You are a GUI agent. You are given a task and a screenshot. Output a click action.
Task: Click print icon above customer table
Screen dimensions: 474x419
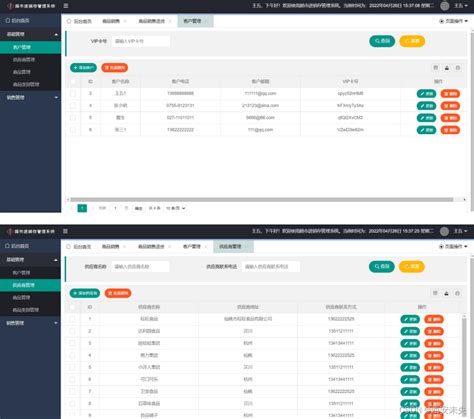coord(458,68)
